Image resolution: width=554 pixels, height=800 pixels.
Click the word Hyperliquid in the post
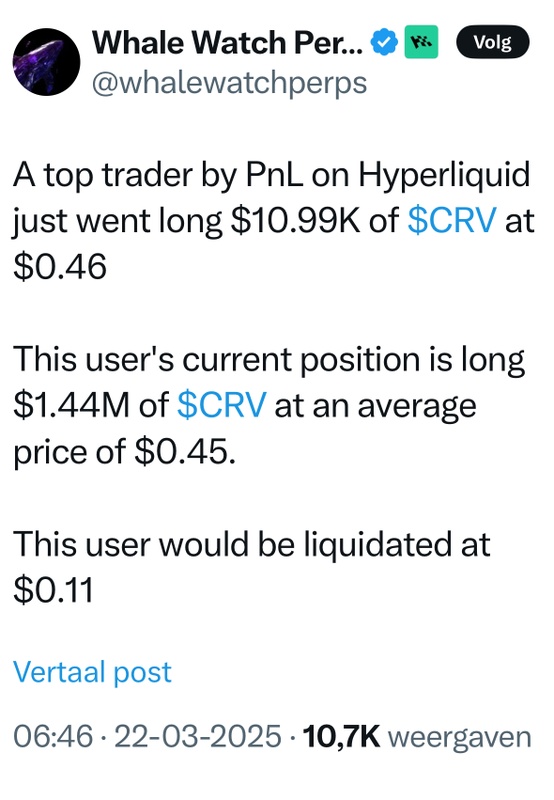click(444, 176)
